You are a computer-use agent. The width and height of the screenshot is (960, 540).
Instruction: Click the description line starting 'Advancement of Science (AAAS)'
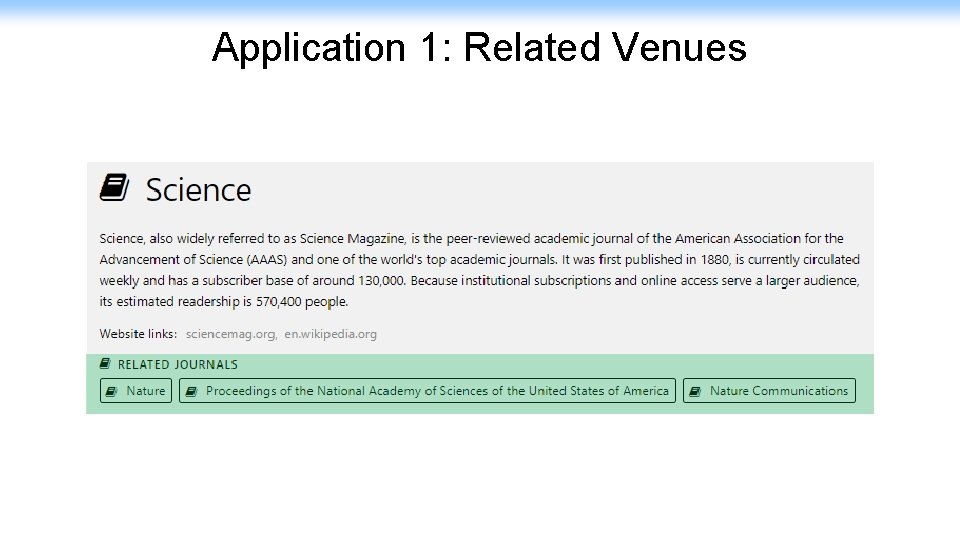click(479, 260)
